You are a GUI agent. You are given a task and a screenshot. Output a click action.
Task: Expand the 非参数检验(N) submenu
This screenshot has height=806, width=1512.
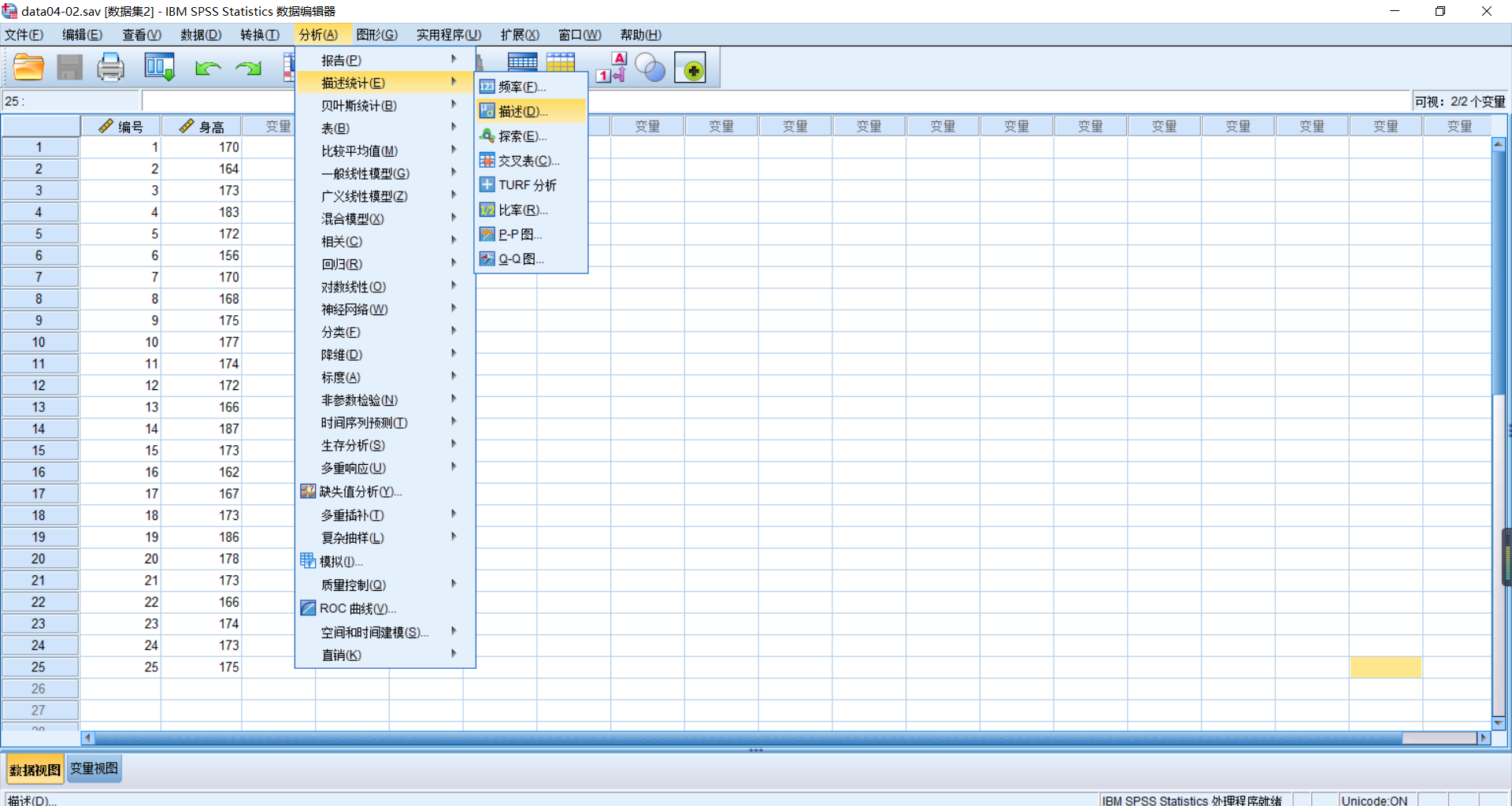[x=385, y=400]
